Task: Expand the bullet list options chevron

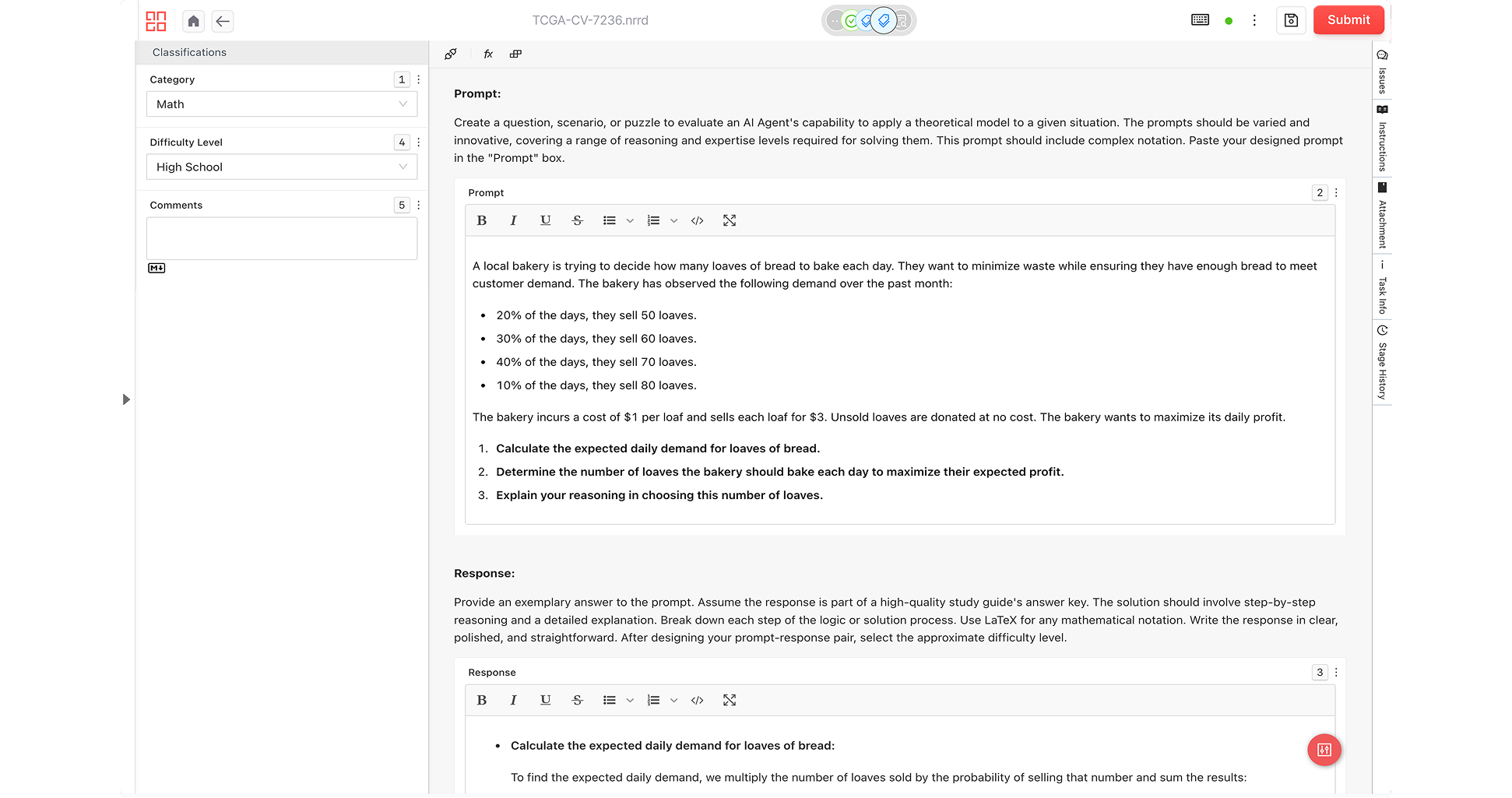Action: pyautogui.click(x=631, y=220)
